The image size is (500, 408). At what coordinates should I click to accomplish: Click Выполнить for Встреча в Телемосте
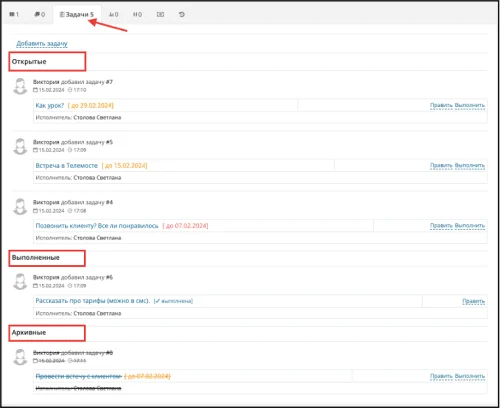point(470,165)
